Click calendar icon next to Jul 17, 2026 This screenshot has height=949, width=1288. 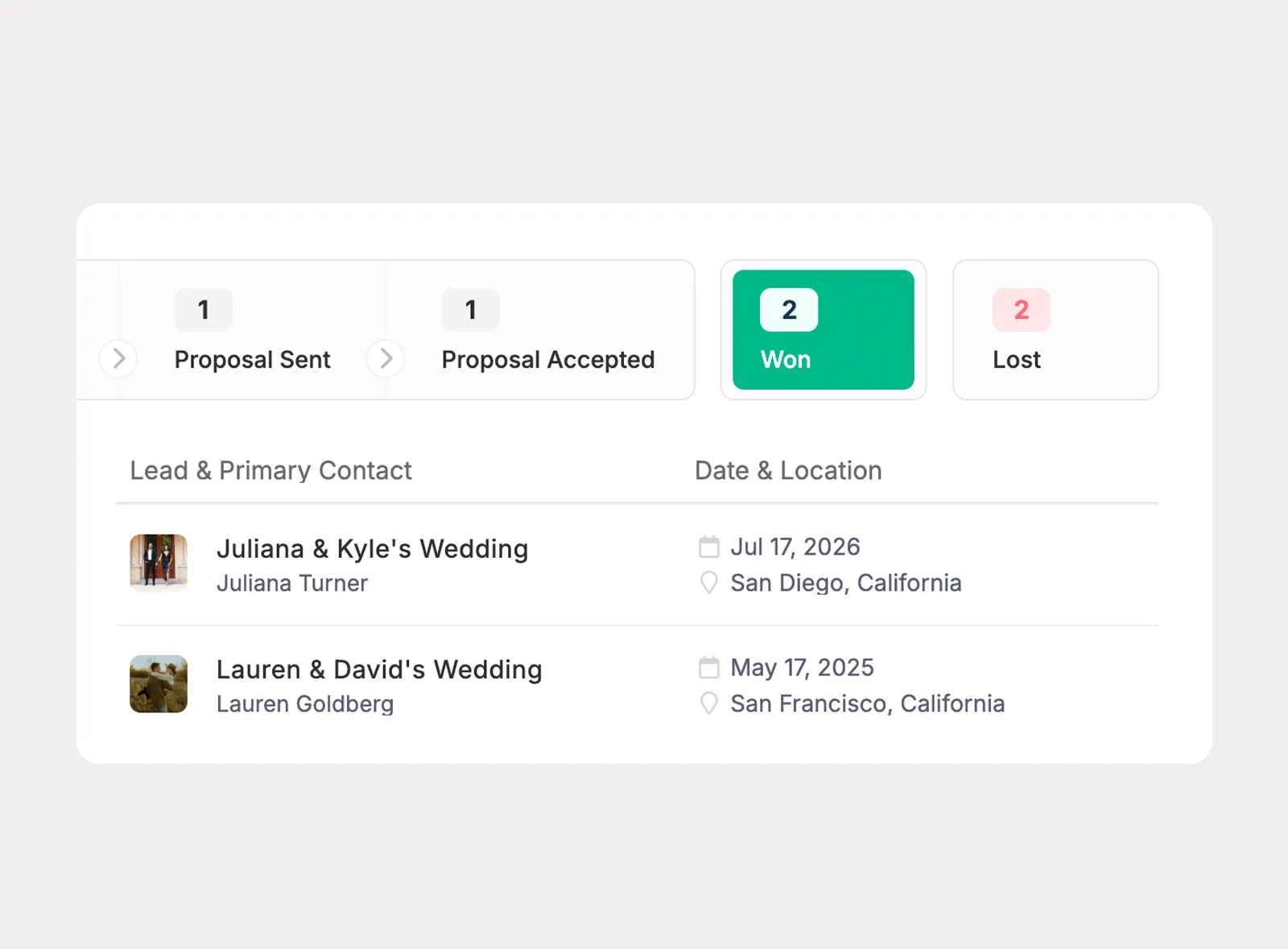709,547
